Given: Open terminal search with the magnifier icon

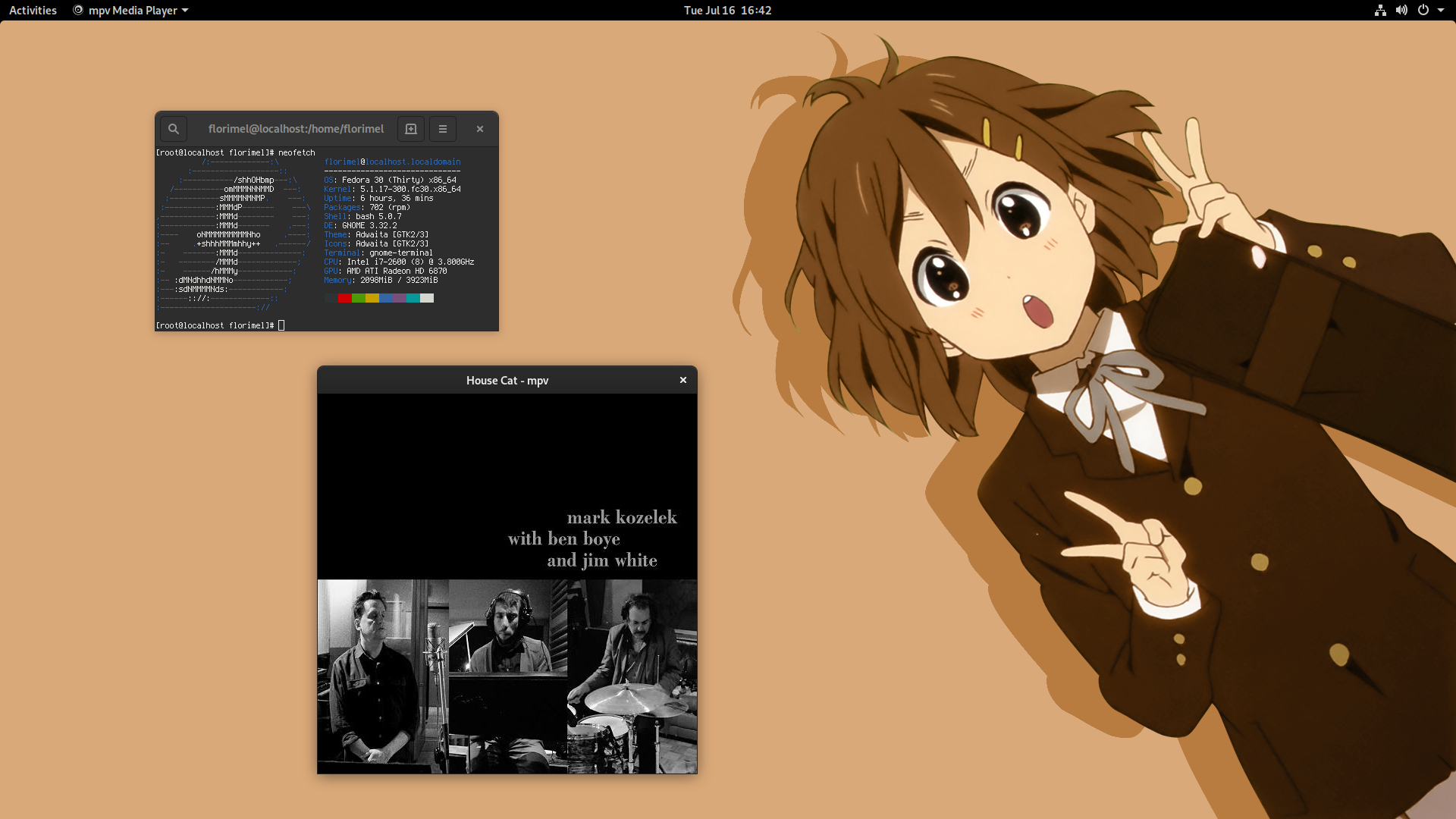Looking at the screenshot, I should click(174, 129).
